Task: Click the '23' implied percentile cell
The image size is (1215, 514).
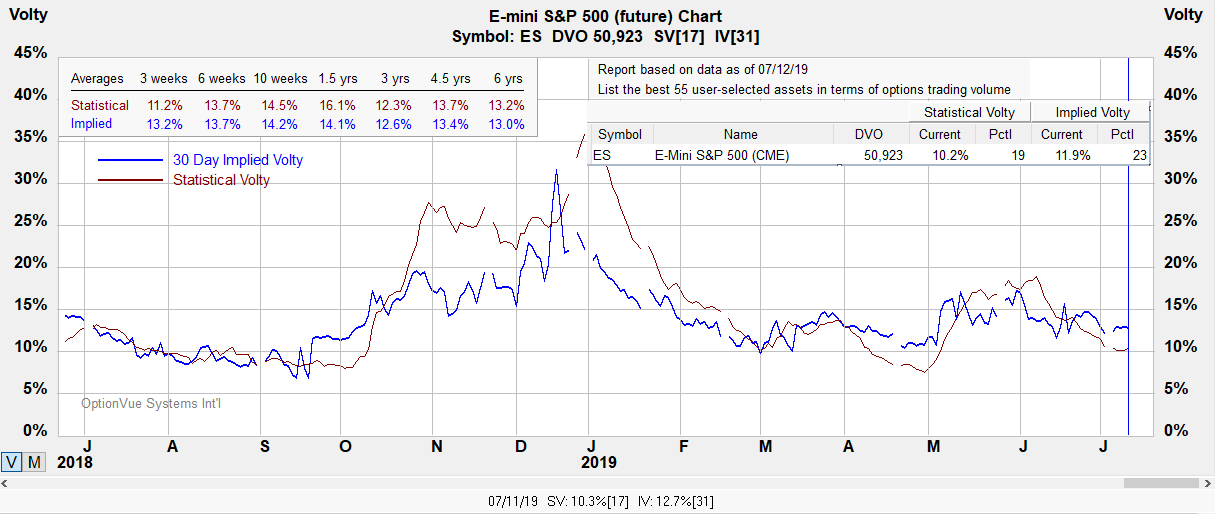Action: point(1139,155)
